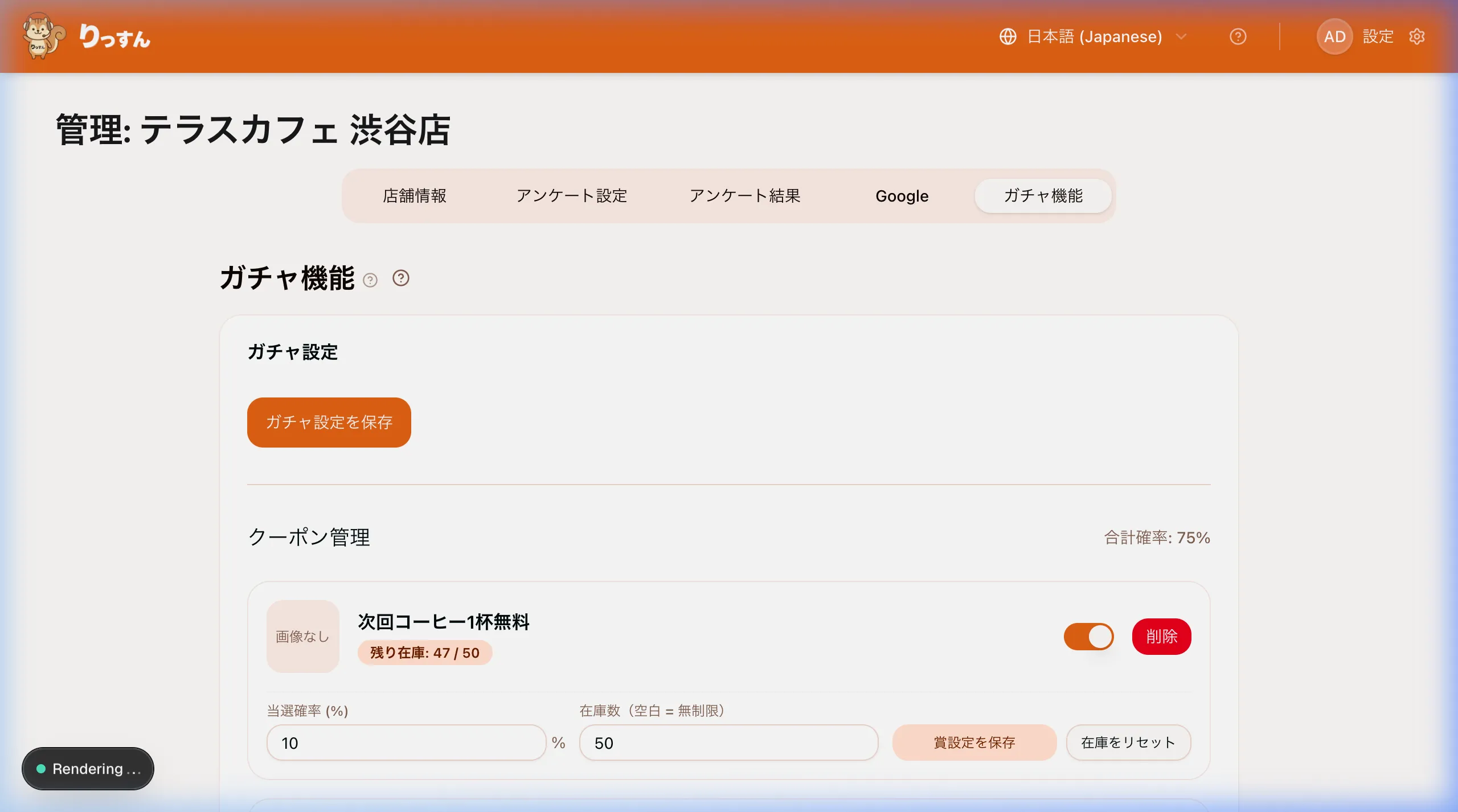1458x812 pixels.
Task: Delete the 次回コーヒー1杯無料 coupon with 削除
Action: point(1161,636)
